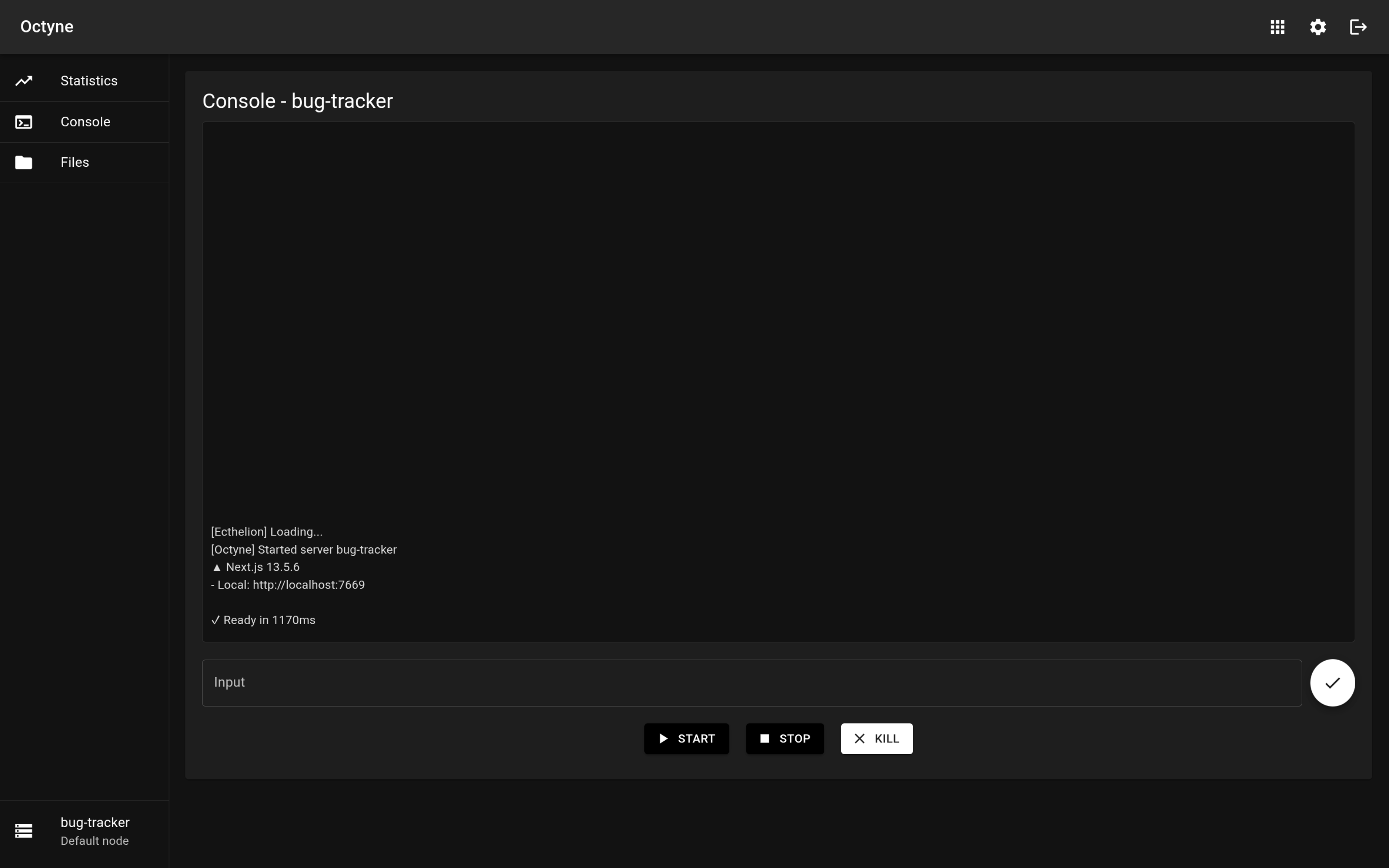Click the localhost:7669 line in console

288,585
